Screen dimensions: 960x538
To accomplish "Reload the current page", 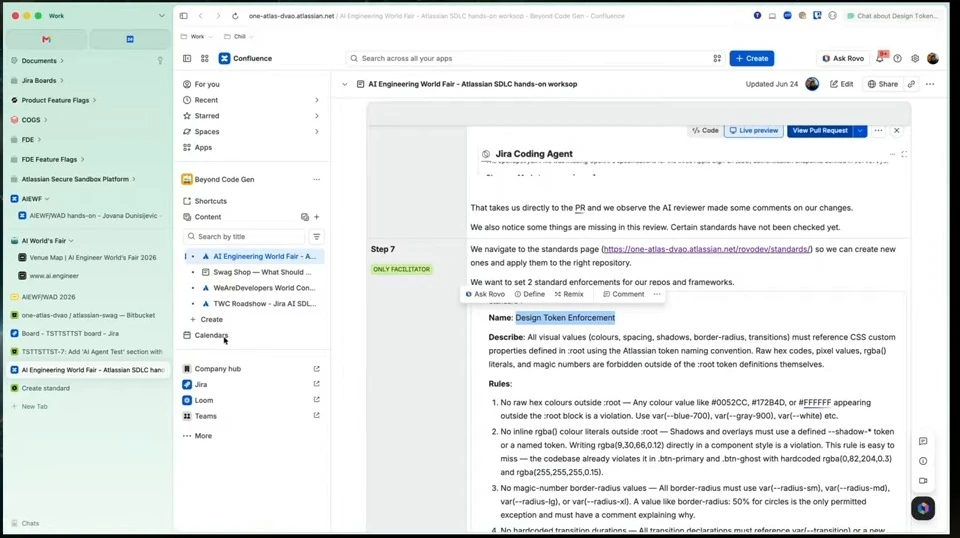I will (235, 16).
